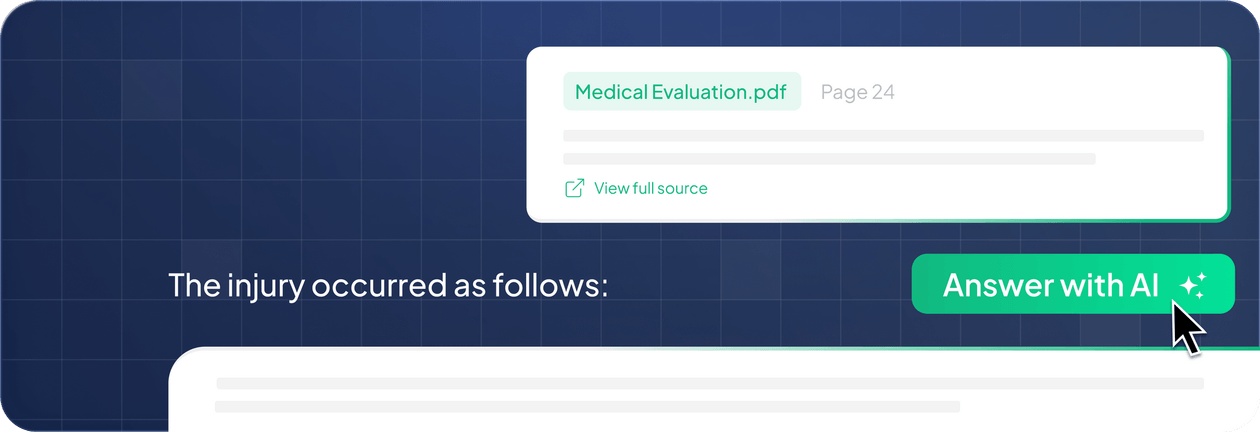1260x432 pixels.
Task: Click the second shorter line in source card
Action: point(829,159)
